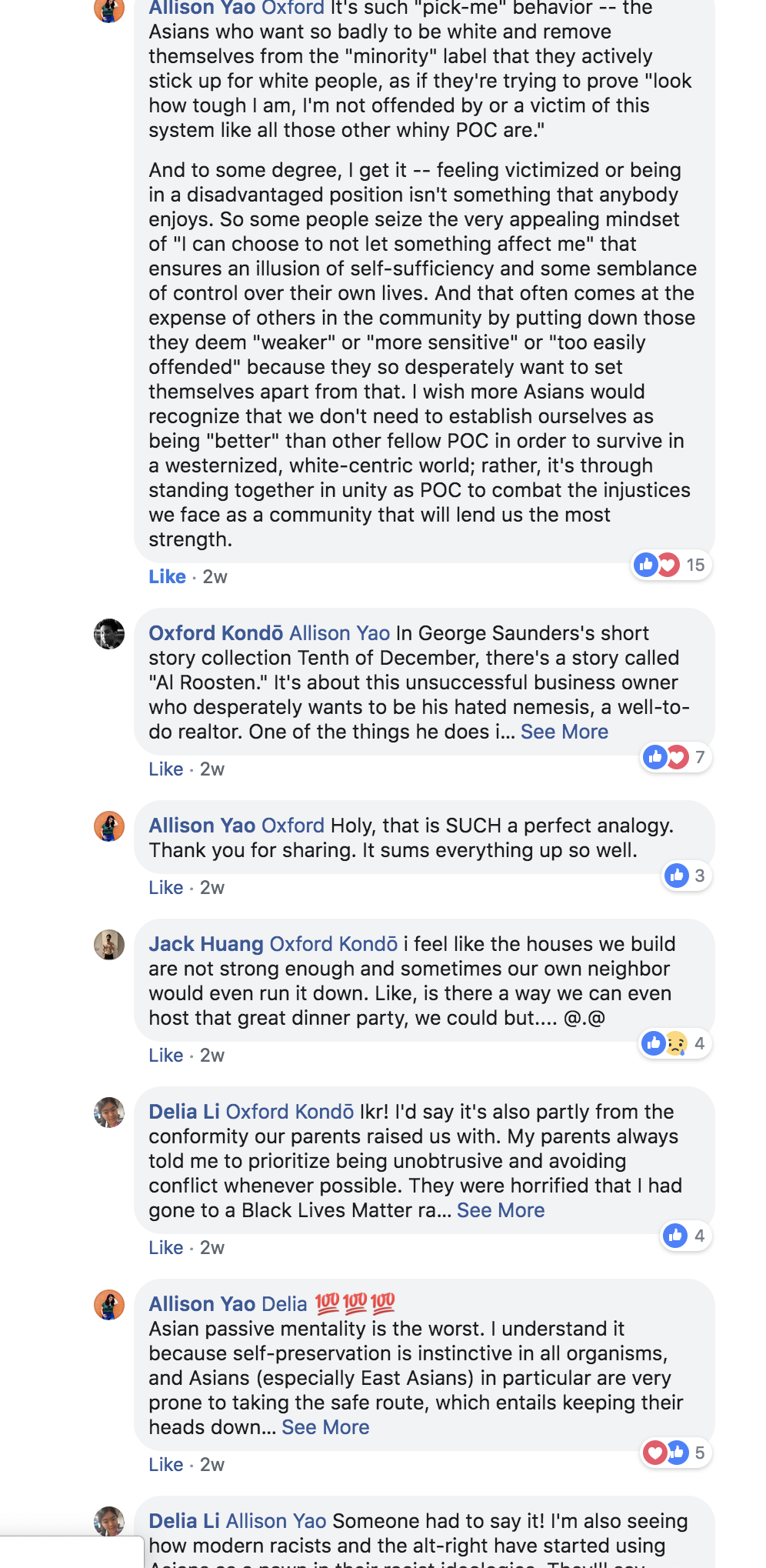Open heart and like reactions count 5
This screenshot has width=766, height=1568.
coord(674,1453)
